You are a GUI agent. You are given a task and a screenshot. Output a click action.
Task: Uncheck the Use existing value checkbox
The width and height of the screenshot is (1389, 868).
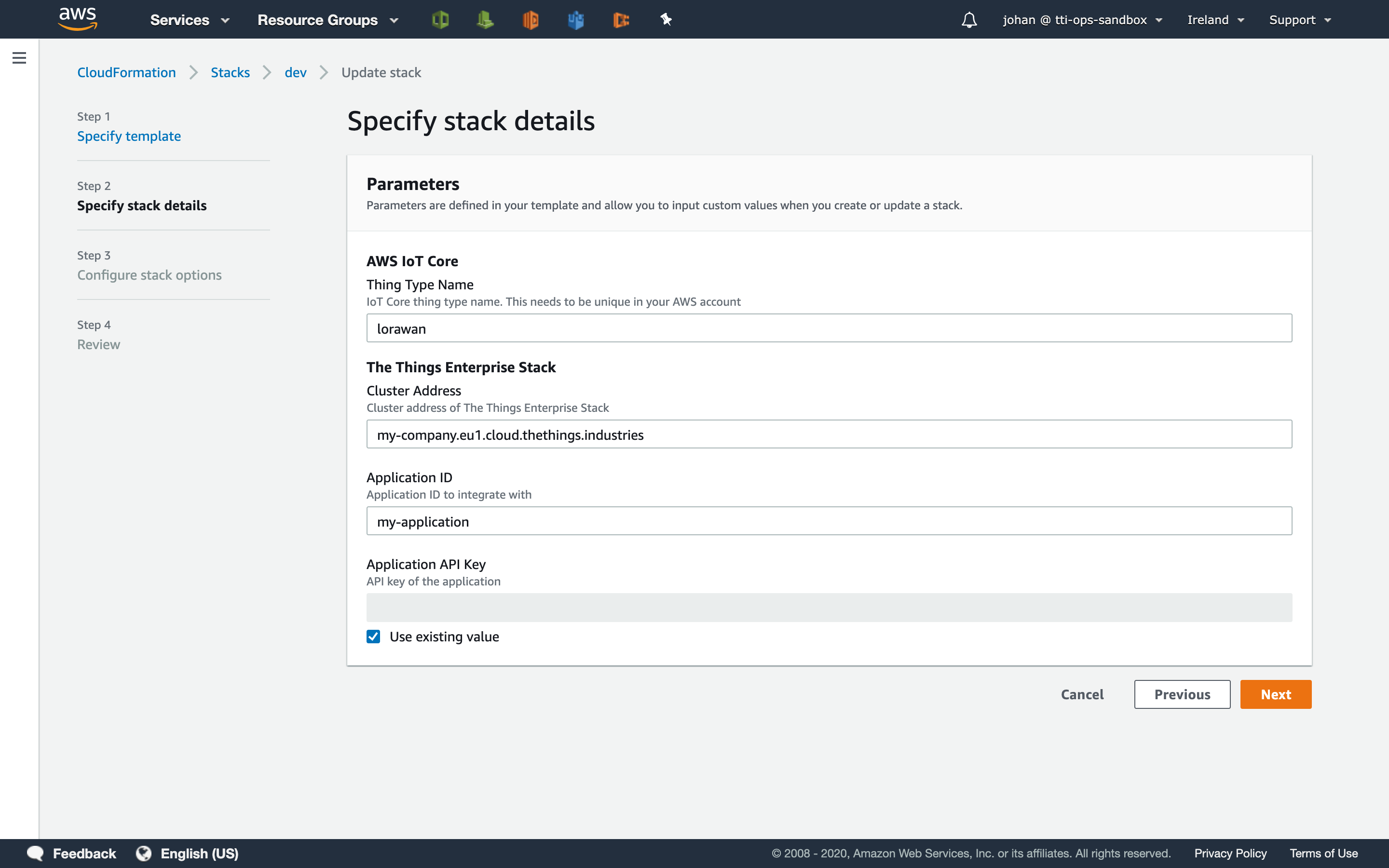pos(373,637)
